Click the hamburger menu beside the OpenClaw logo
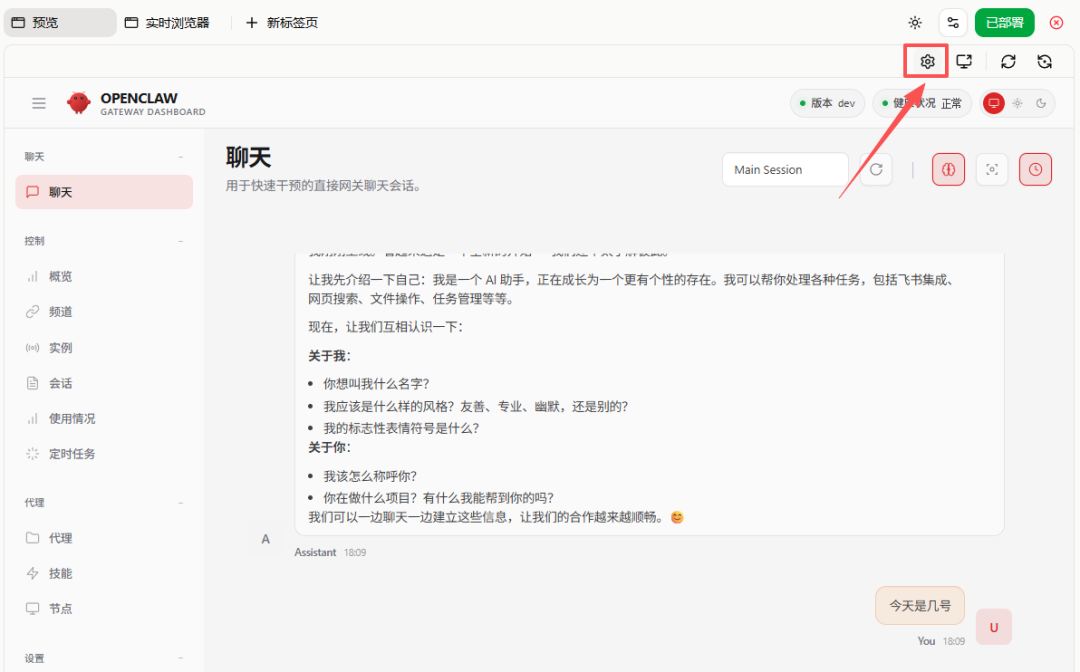 38,103
